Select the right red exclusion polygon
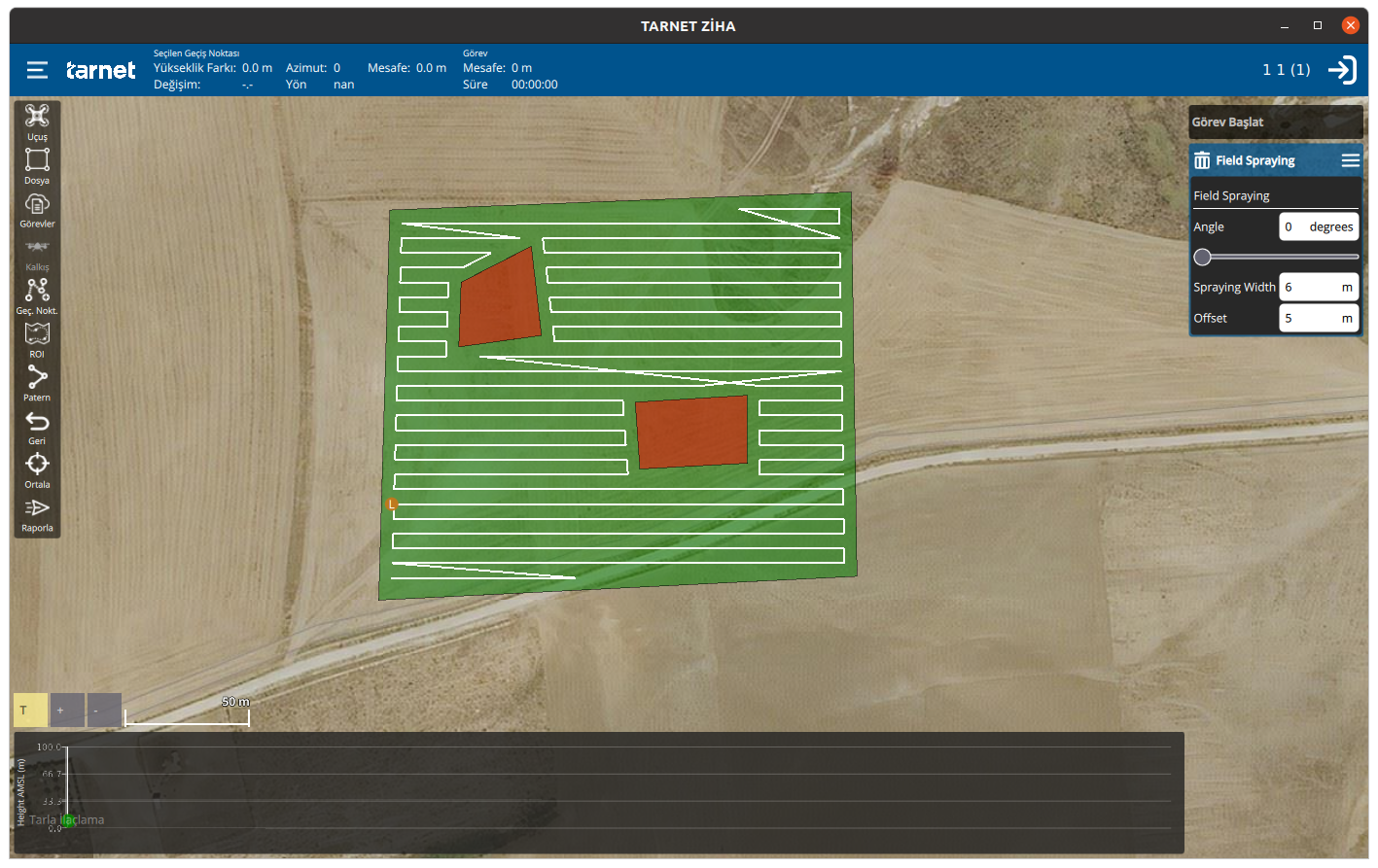 pos(691,433)
